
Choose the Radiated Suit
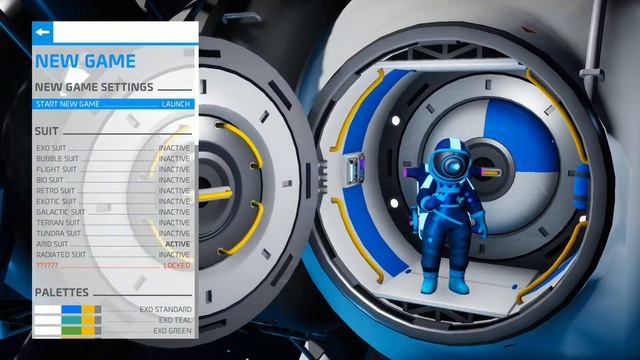point(113,254)
